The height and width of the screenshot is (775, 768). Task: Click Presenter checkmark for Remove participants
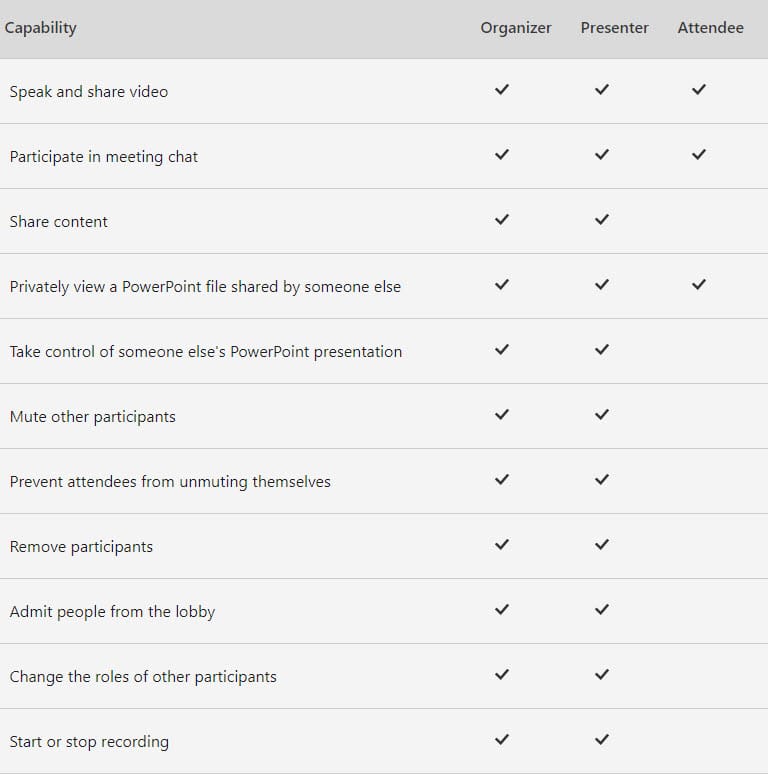pos(601,545)
